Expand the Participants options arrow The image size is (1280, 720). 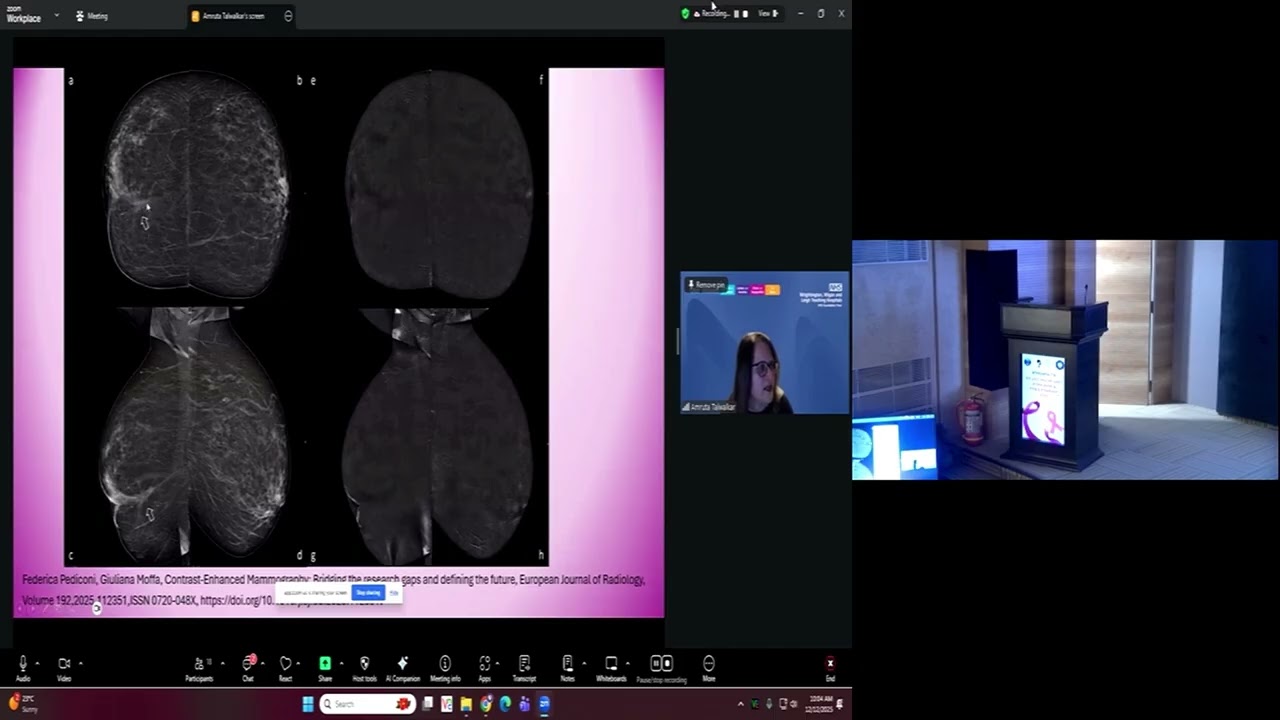(x=222, y=663)
